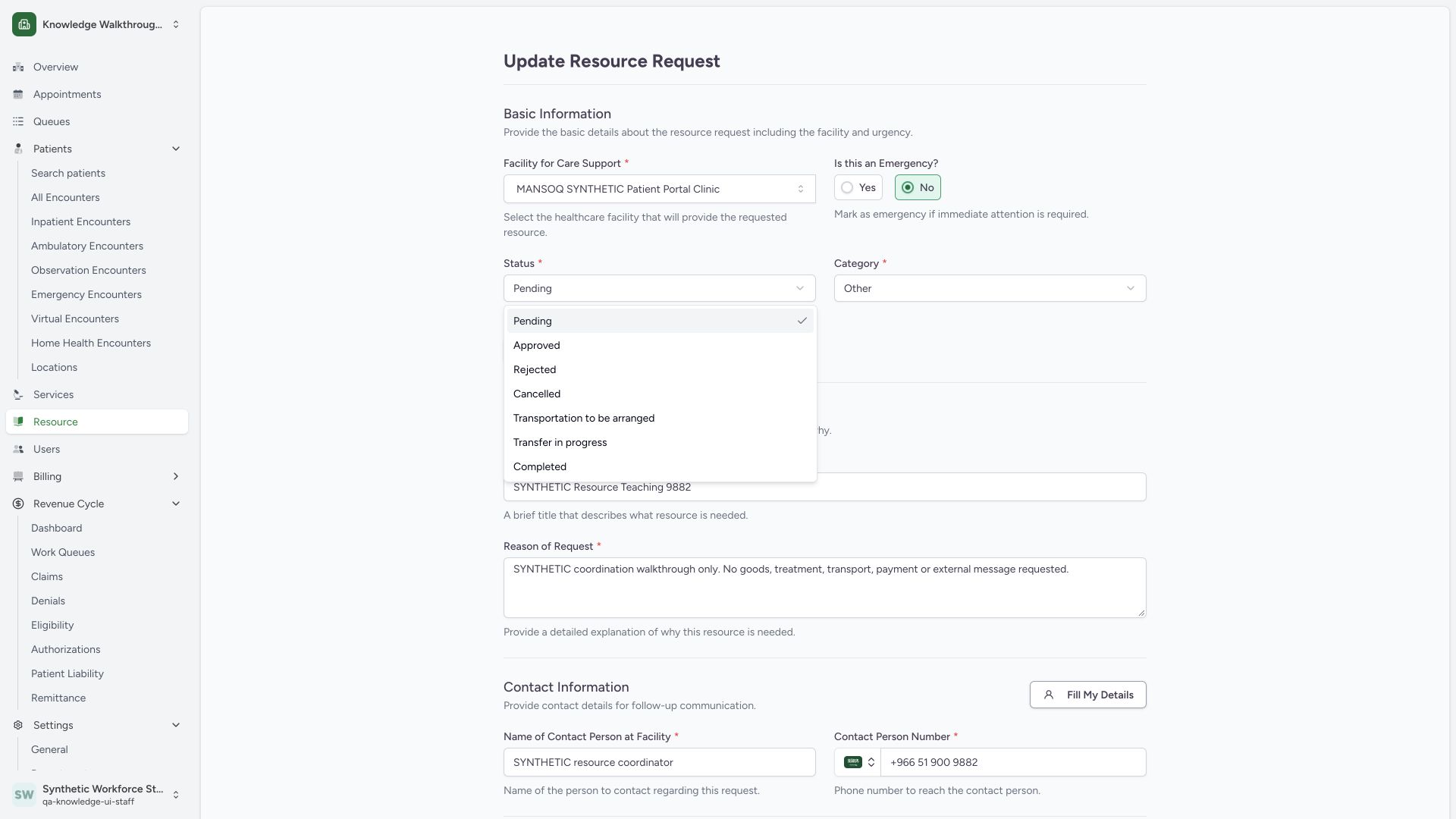Open the Facility for Care Support selector
This screenshot has width=1456, height=819.
(660, 189)
